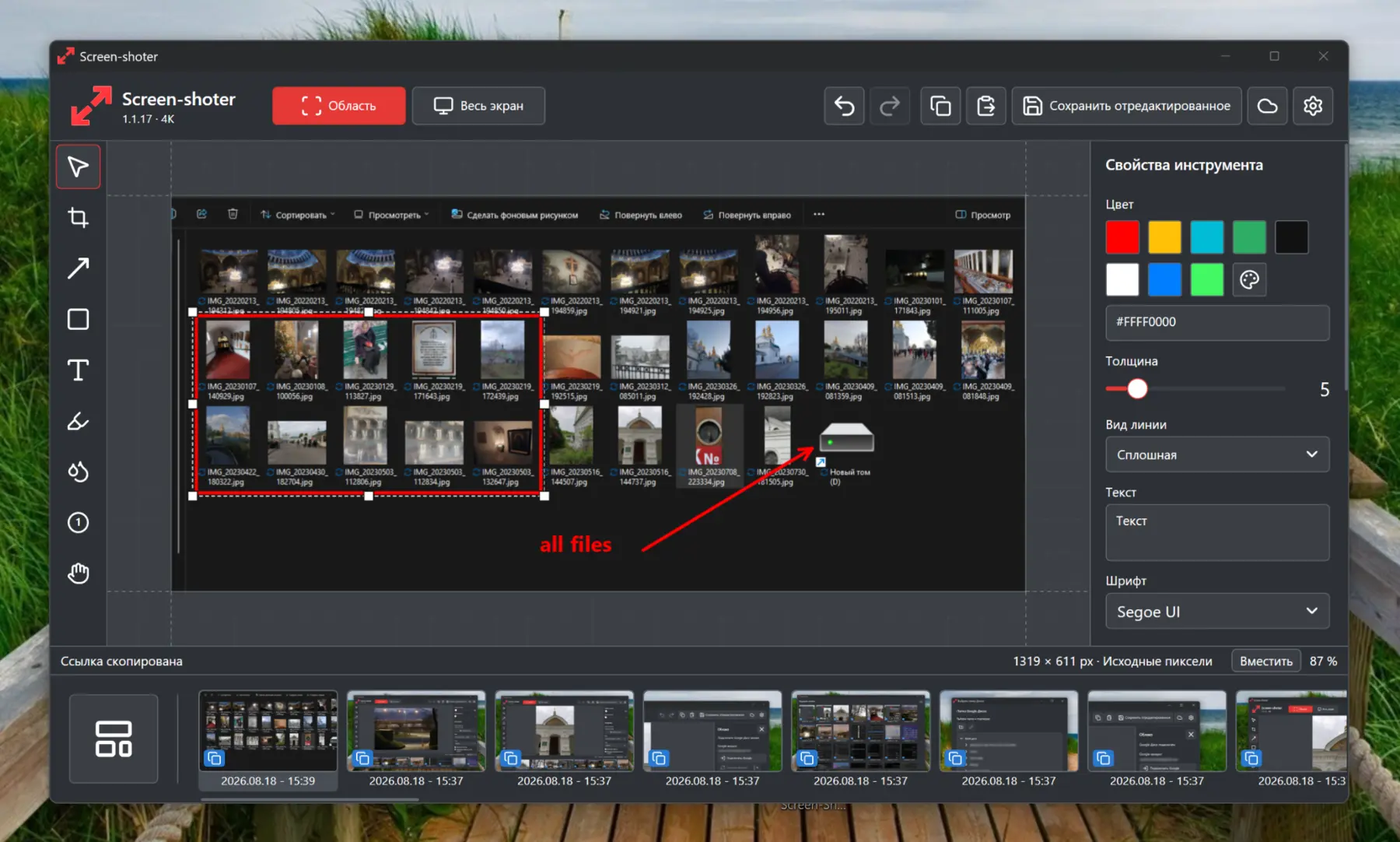This screenshot has height=842, width=1400.
Task: Upload the screenshot to cloud
Action: [x=1267, y=106]
